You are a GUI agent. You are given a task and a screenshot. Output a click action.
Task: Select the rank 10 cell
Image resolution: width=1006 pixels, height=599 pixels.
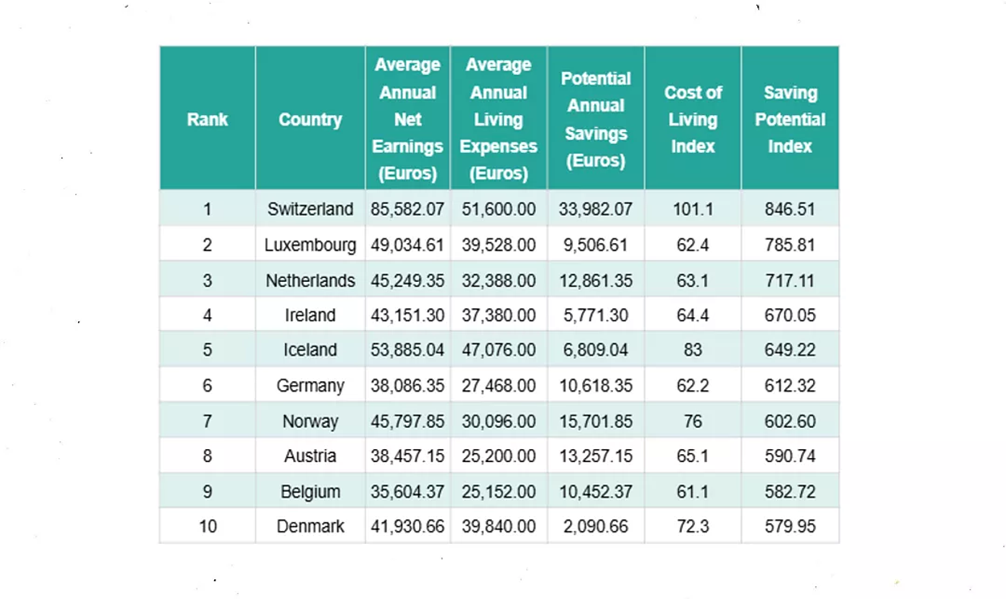[207, 526]
